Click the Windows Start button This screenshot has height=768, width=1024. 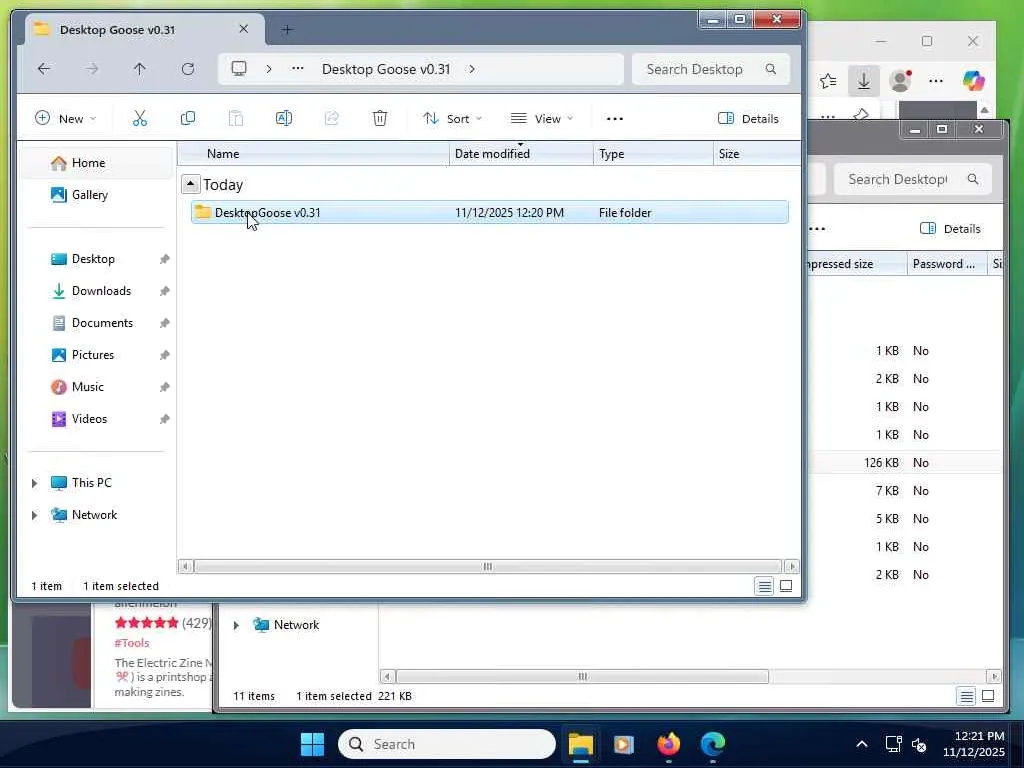(x=312, y=744)
